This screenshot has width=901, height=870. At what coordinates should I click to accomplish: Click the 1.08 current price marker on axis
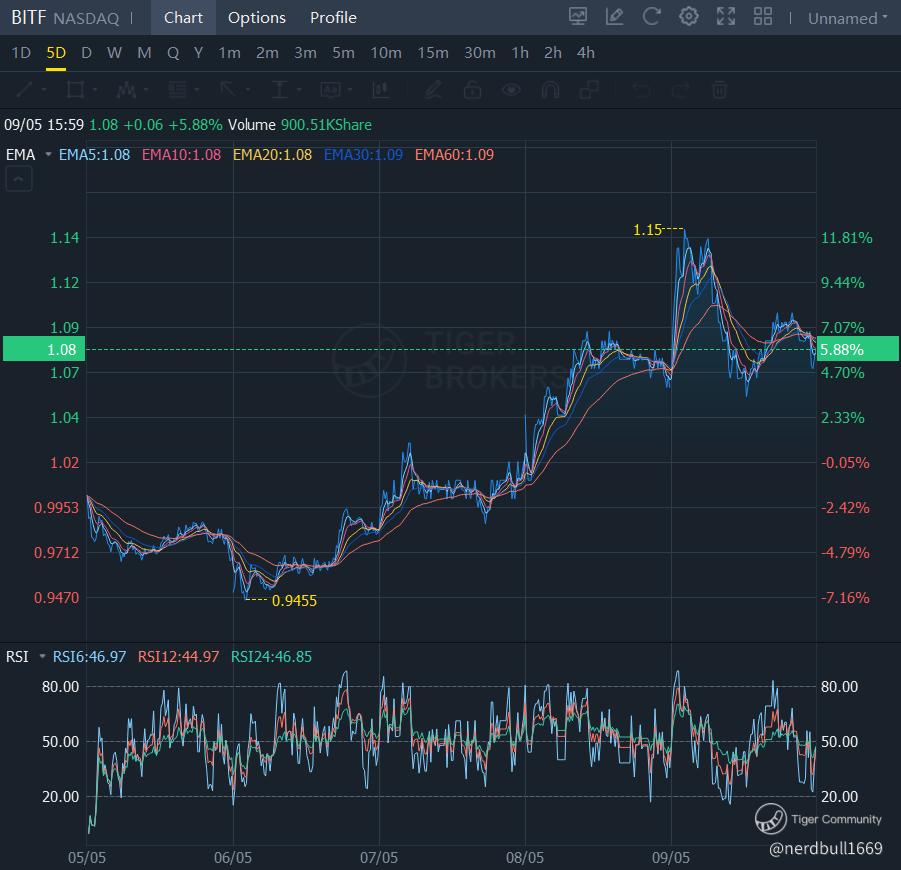pos(42,349)
